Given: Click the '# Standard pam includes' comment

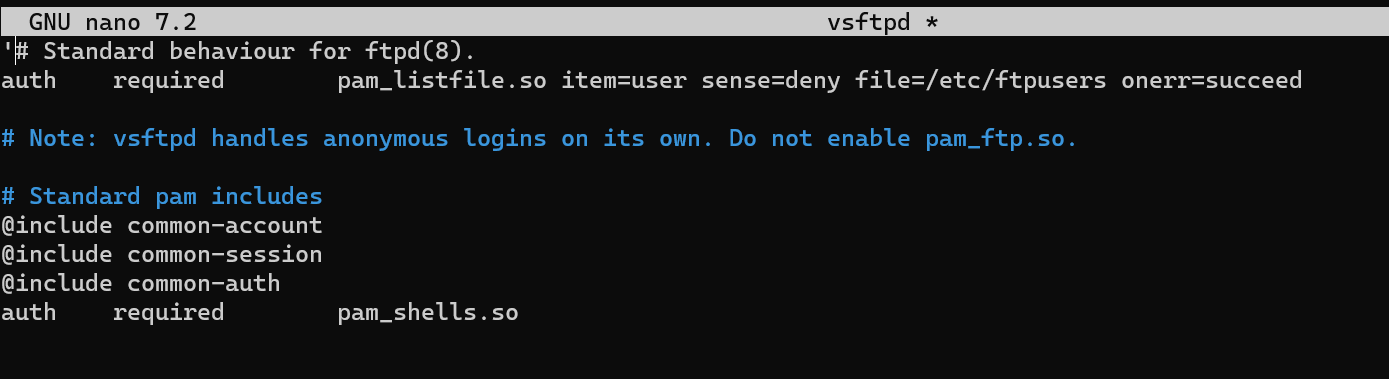Looking at the screenshot, I should click(162, 196).
